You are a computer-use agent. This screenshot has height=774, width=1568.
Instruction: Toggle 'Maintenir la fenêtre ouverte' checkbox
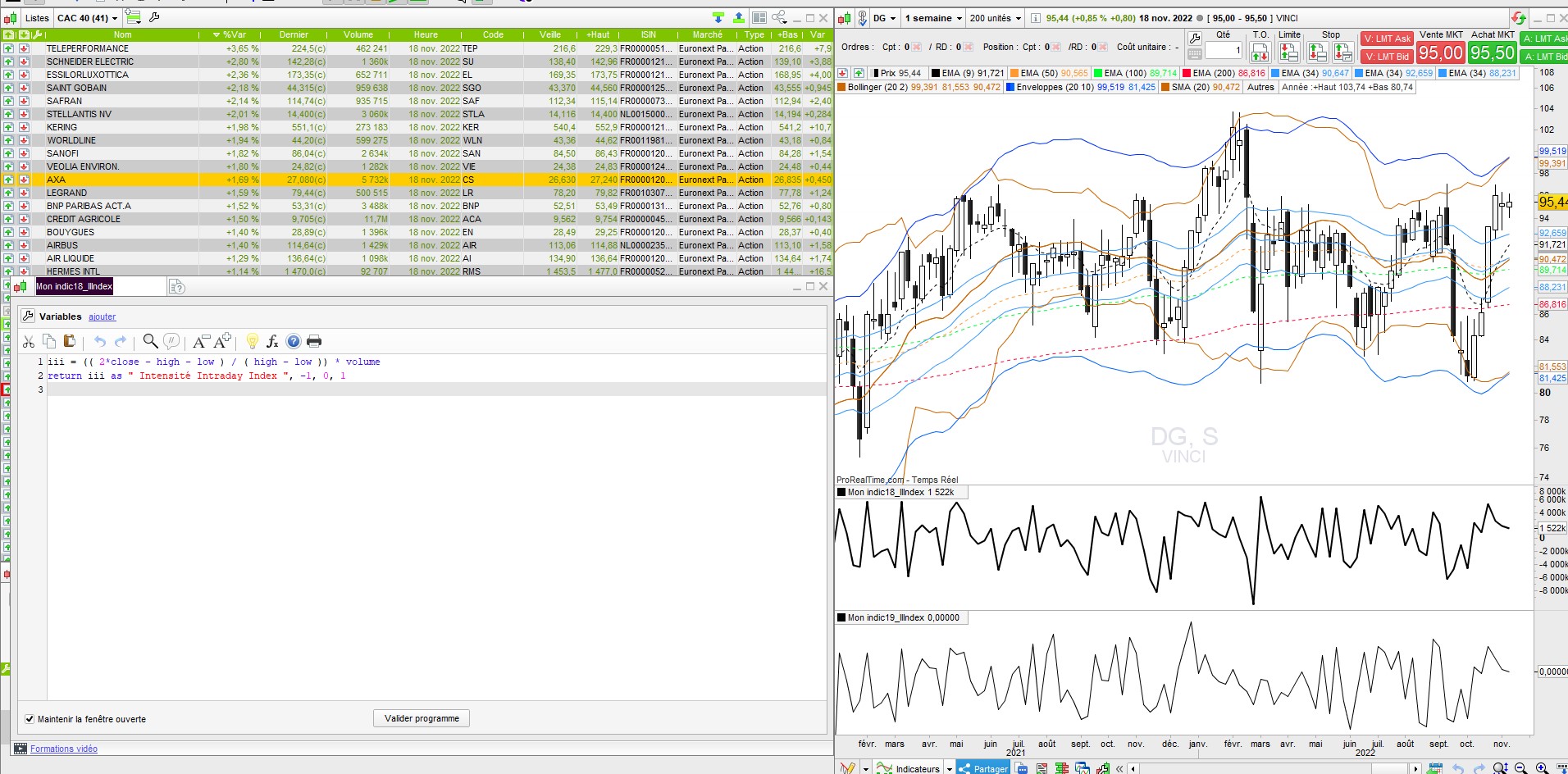(30, 719)
